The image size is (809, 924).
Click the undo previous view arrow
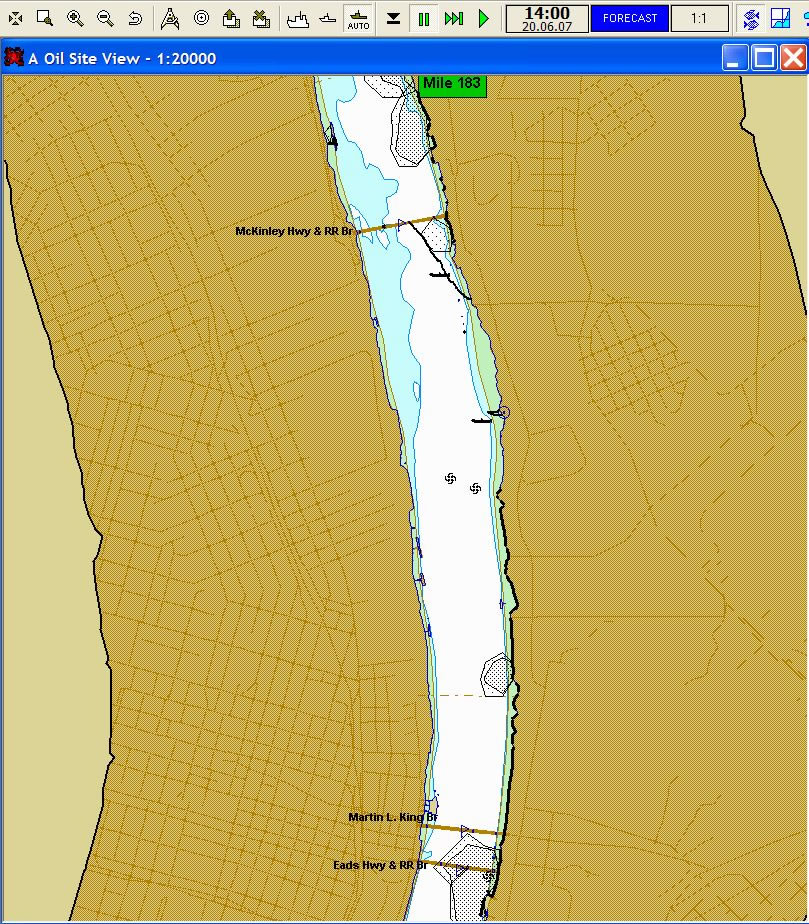[135, 18]
